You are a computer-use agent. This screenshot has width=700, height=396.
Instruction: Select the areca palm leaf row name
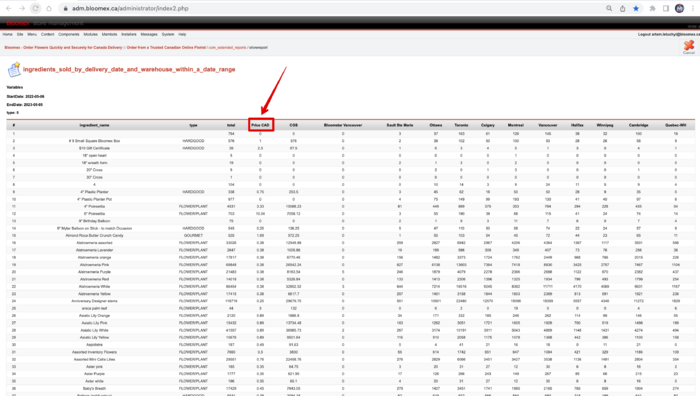point(94,308)
